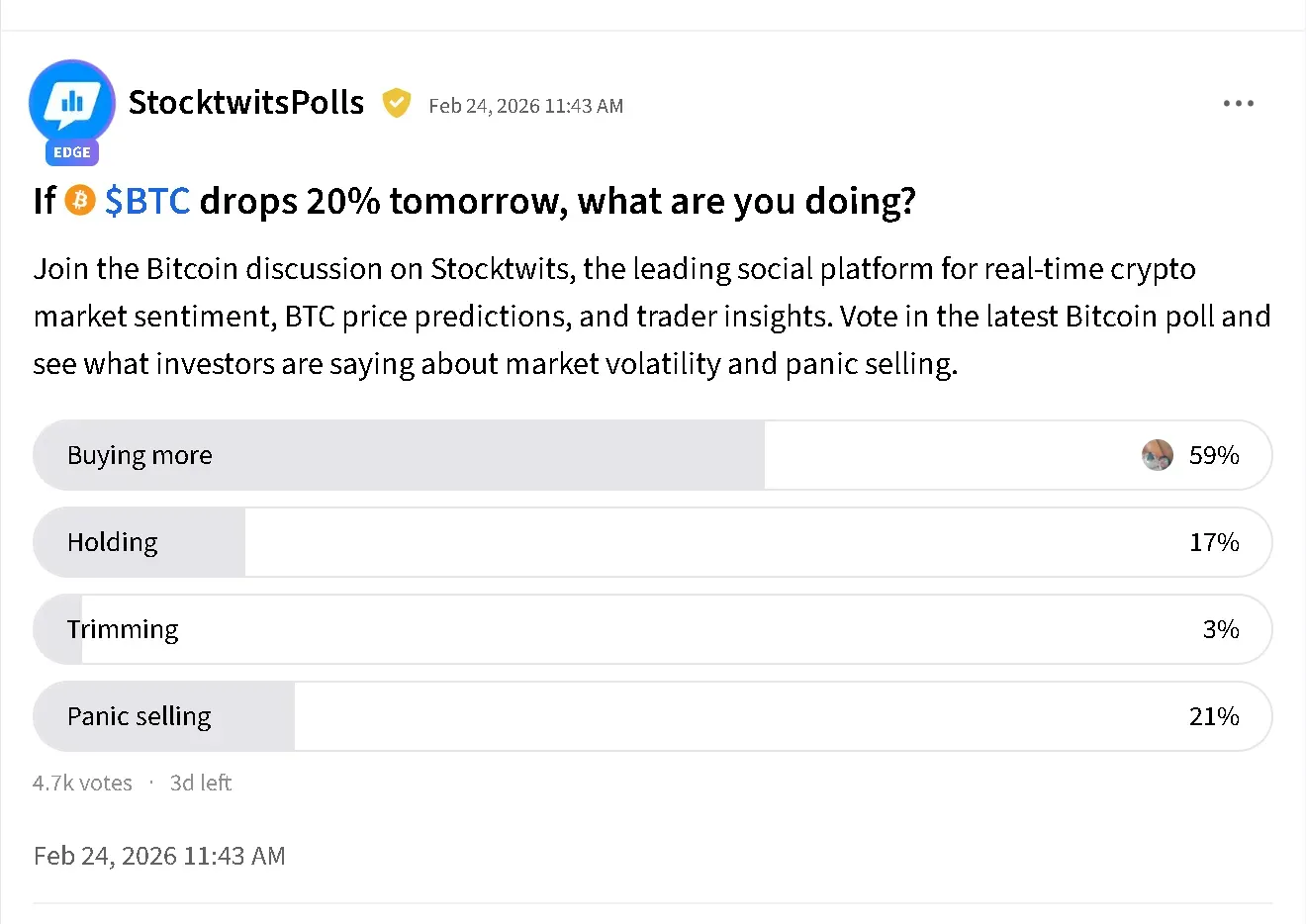The height and width of the screenshot is (924, 1306).
Task: Click the poll question headline text
Action: tap(557, 201)
